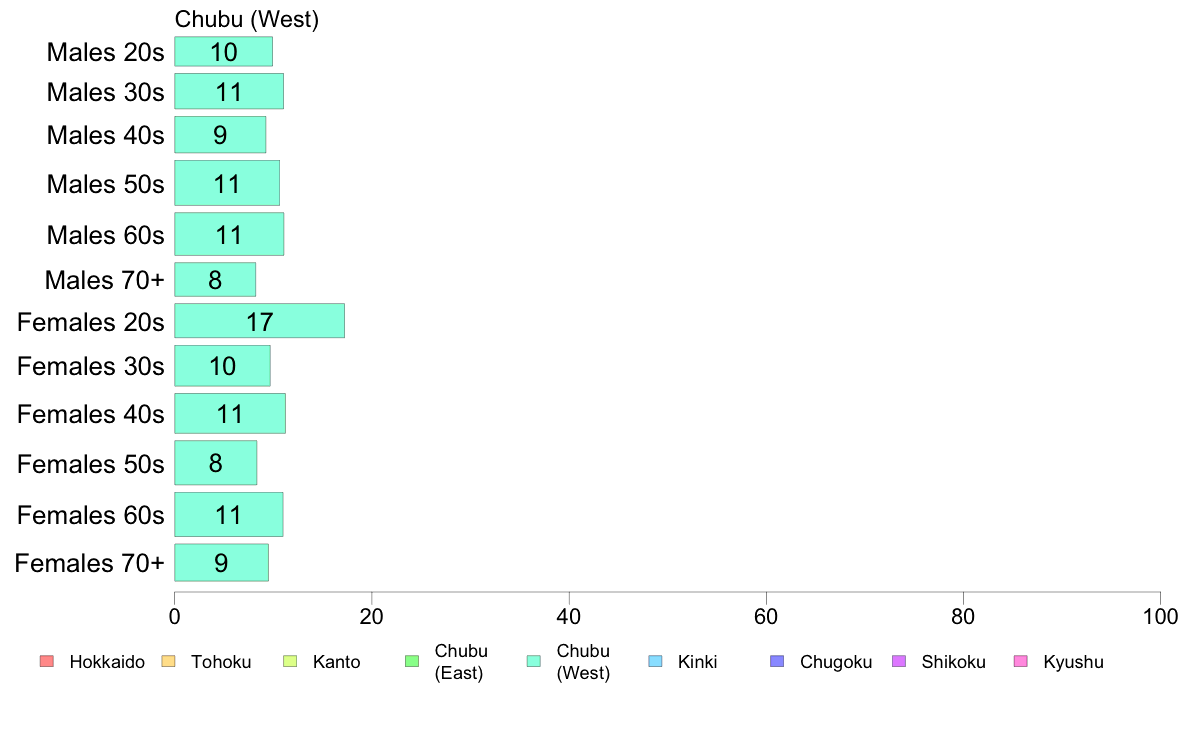Image resolution: width=1188 pixels, height=736 pixels.
Task: Click the 100 tick label on x-axis
Action: (x=1160, y=616)
